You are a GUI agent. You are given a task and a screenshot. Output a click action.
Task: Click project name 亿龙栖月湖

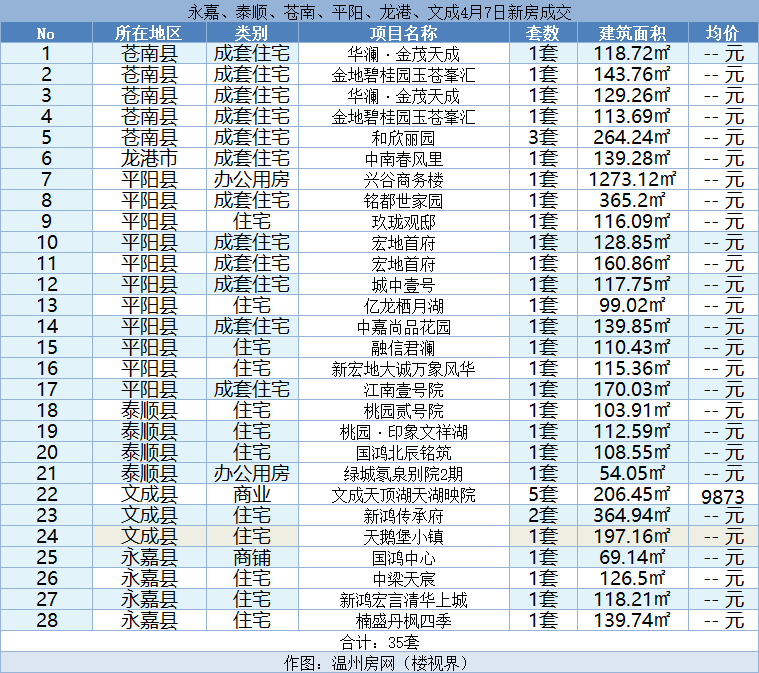pos(403,306)
